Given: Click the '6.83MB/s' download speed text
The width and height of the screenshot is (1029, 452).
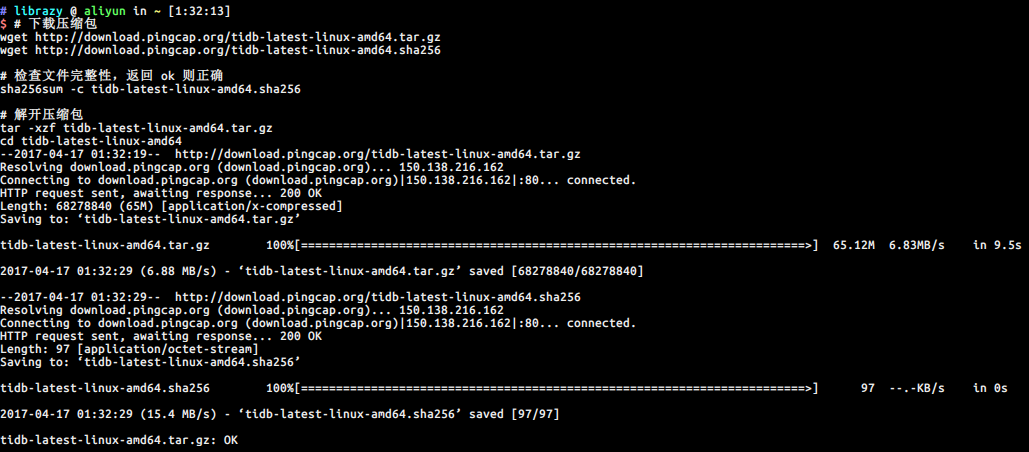Looking at the screenshot, I should [916, 245].
